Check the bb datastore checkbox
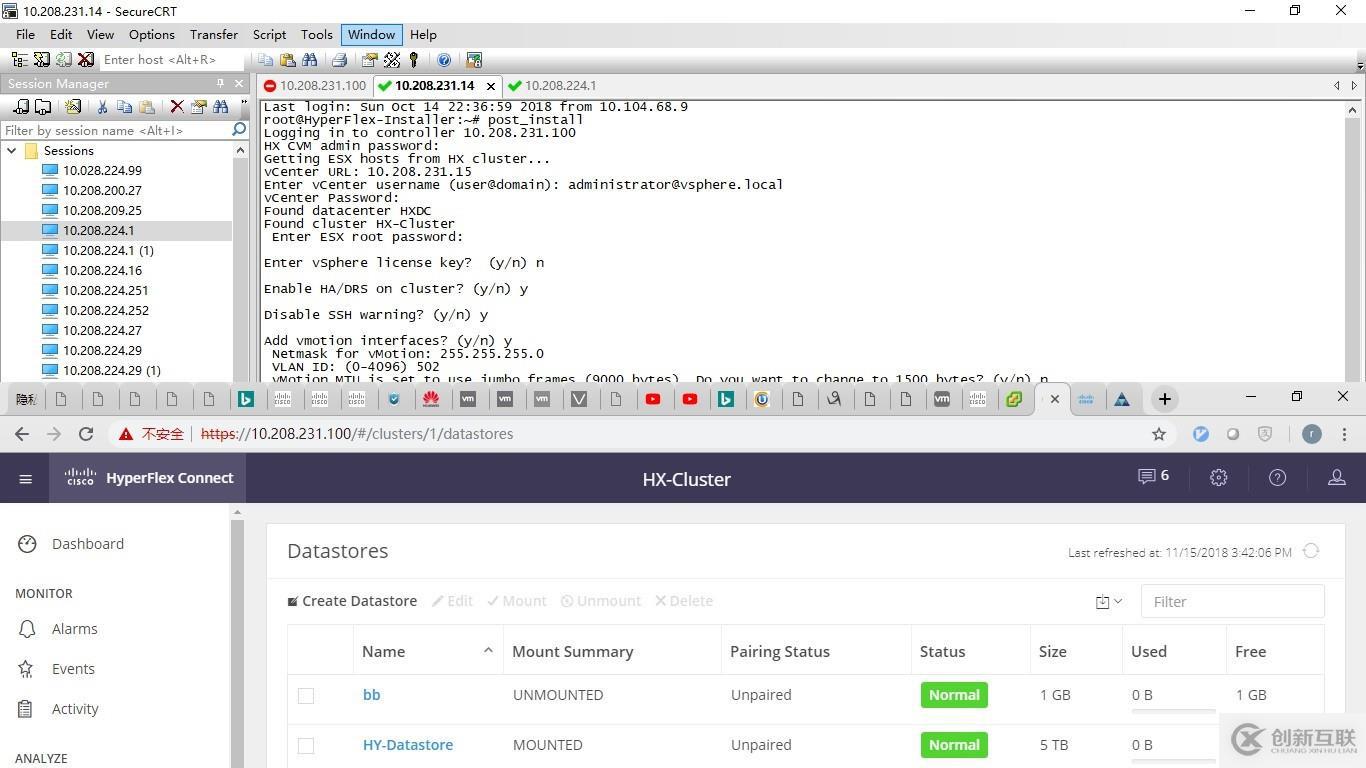This screenshot has height=768, width=1366. tap(306, 695)
